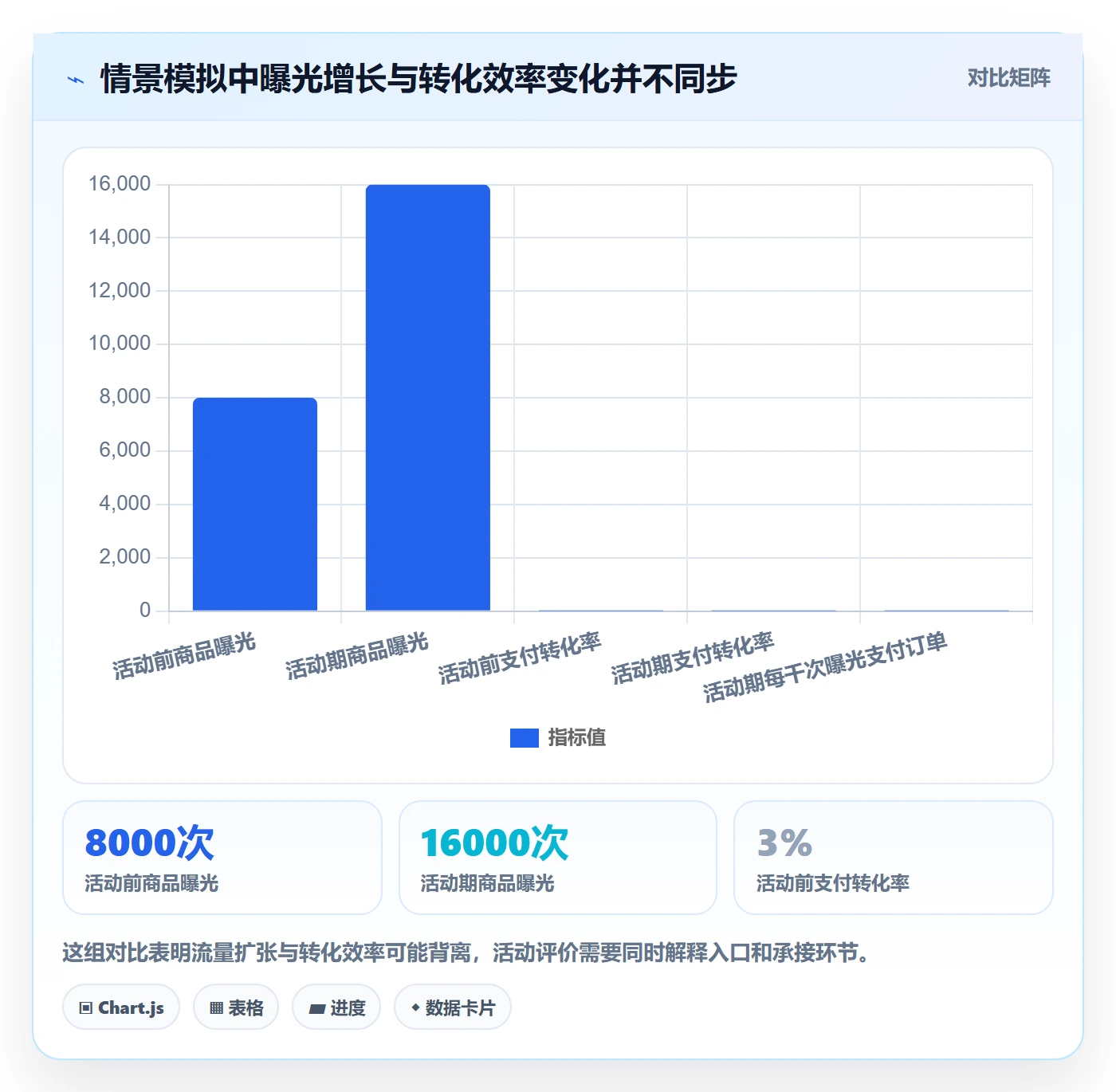
Task: Click the 8000次 metric value
Action: pyautogui.click(x=150, y=843)
